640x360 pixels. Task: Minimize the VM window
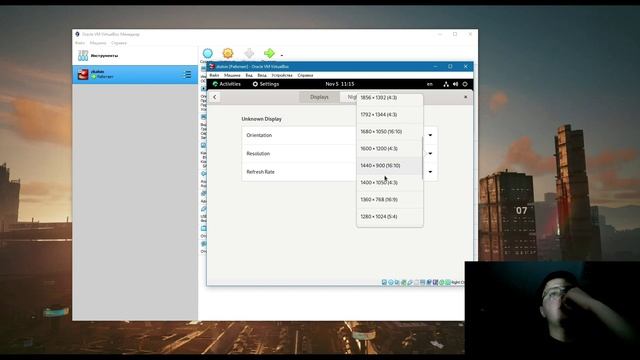click(436, 67)
